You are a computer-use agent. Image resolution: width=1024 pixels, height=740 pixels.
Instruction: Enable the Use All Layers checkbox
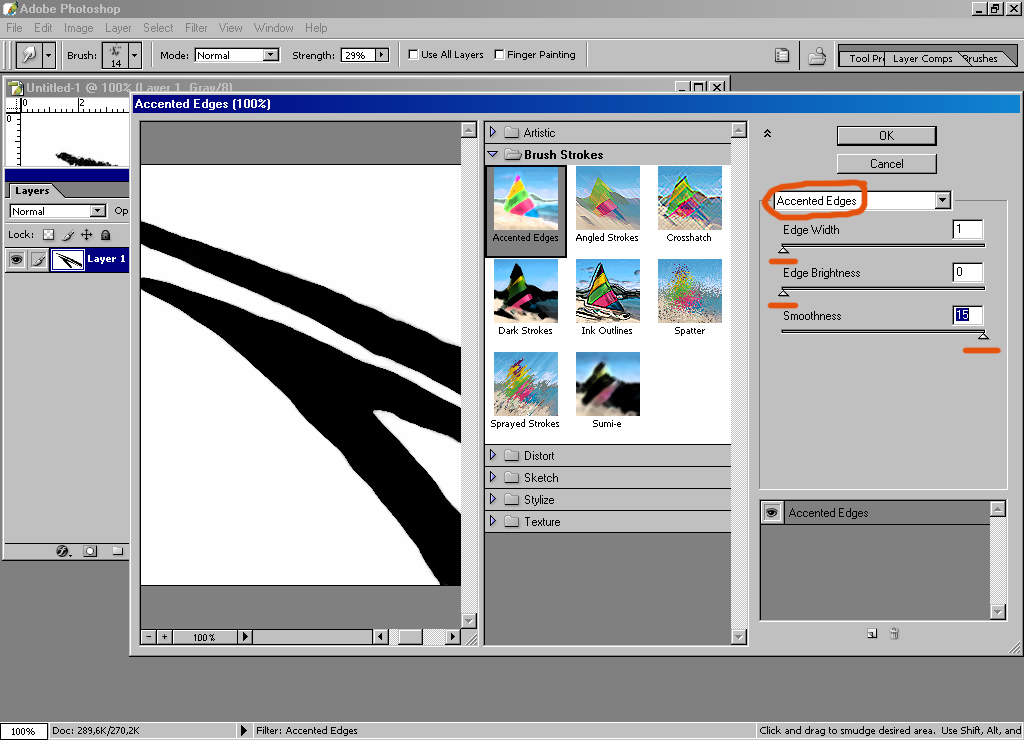coord(414,55)
